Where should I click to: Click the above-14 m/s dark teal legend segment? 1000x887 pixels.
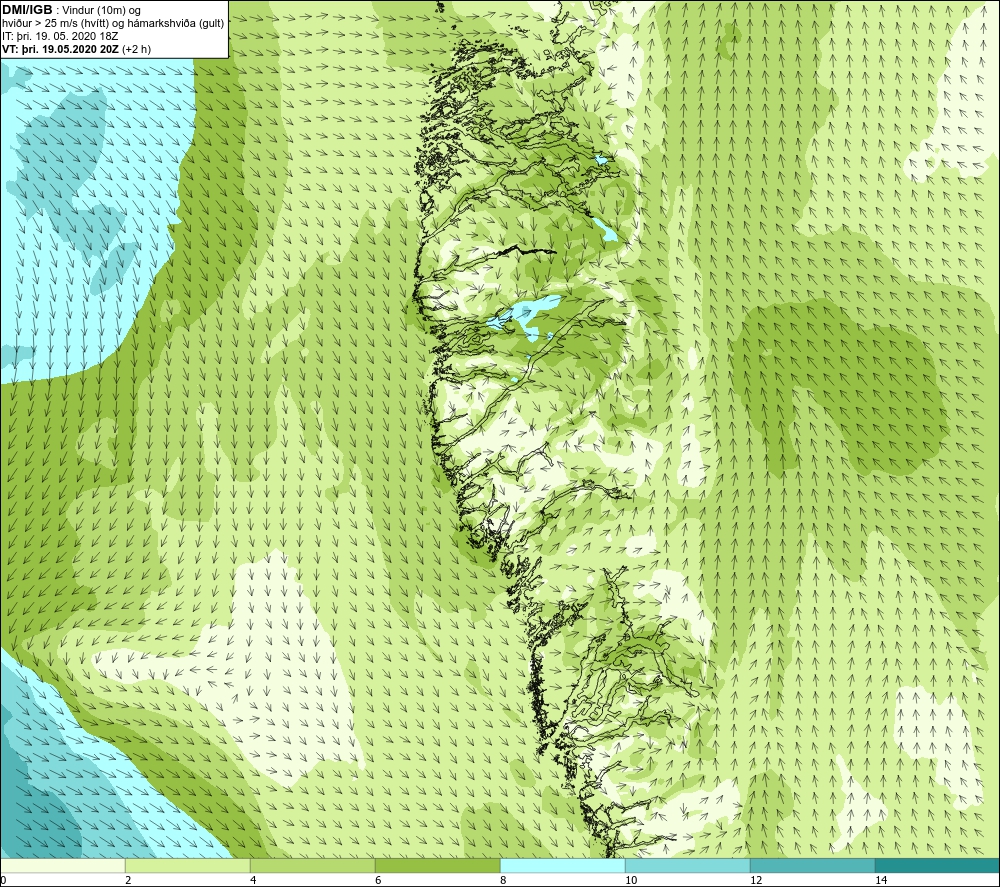pyautogui.click(x=938, y=866)
